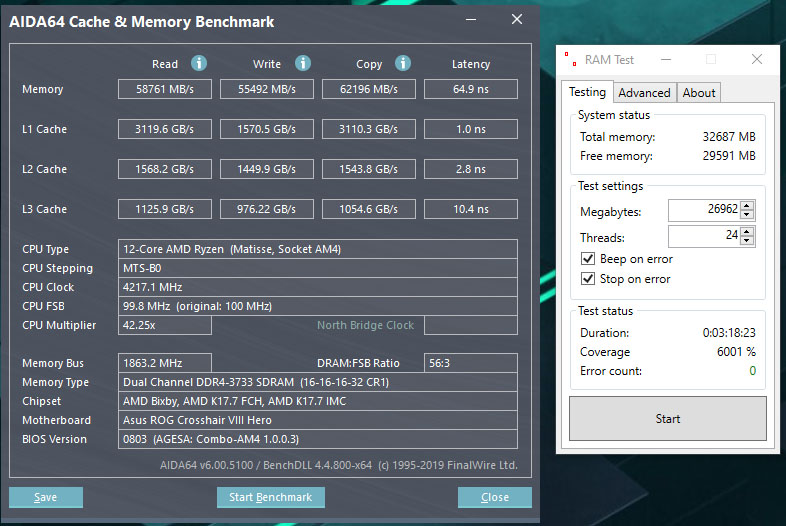Click the Megabytes input field
786x526 pixels.
click(705, 210)
